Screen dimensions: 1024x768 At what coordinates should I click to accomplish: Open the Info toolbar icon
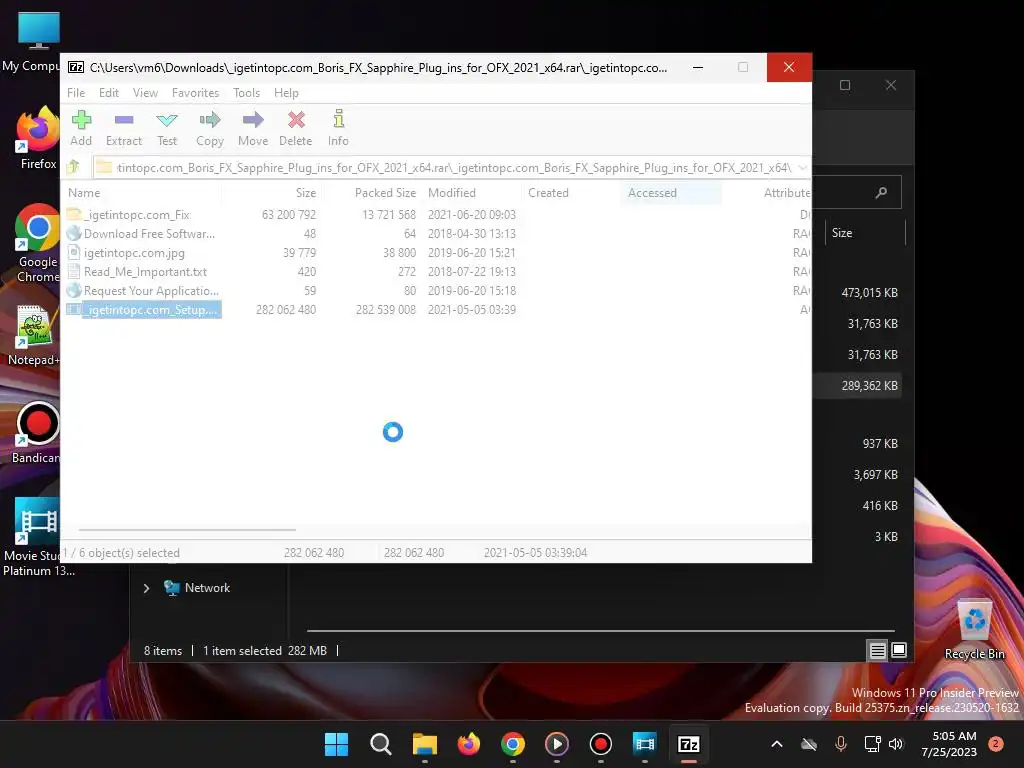[338, 128]
